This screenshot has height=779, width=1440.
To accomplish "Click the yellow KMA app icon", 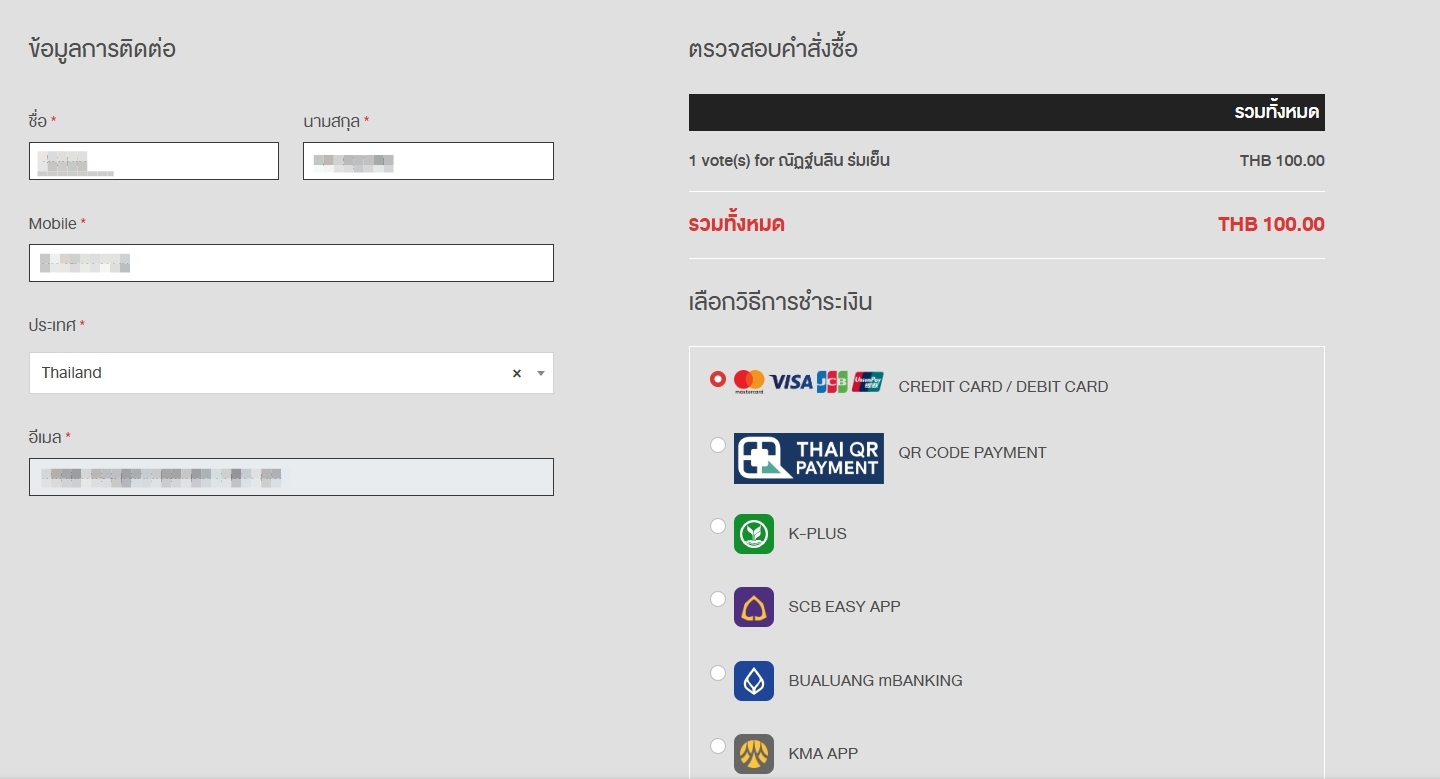I will (x=753, y=754).
